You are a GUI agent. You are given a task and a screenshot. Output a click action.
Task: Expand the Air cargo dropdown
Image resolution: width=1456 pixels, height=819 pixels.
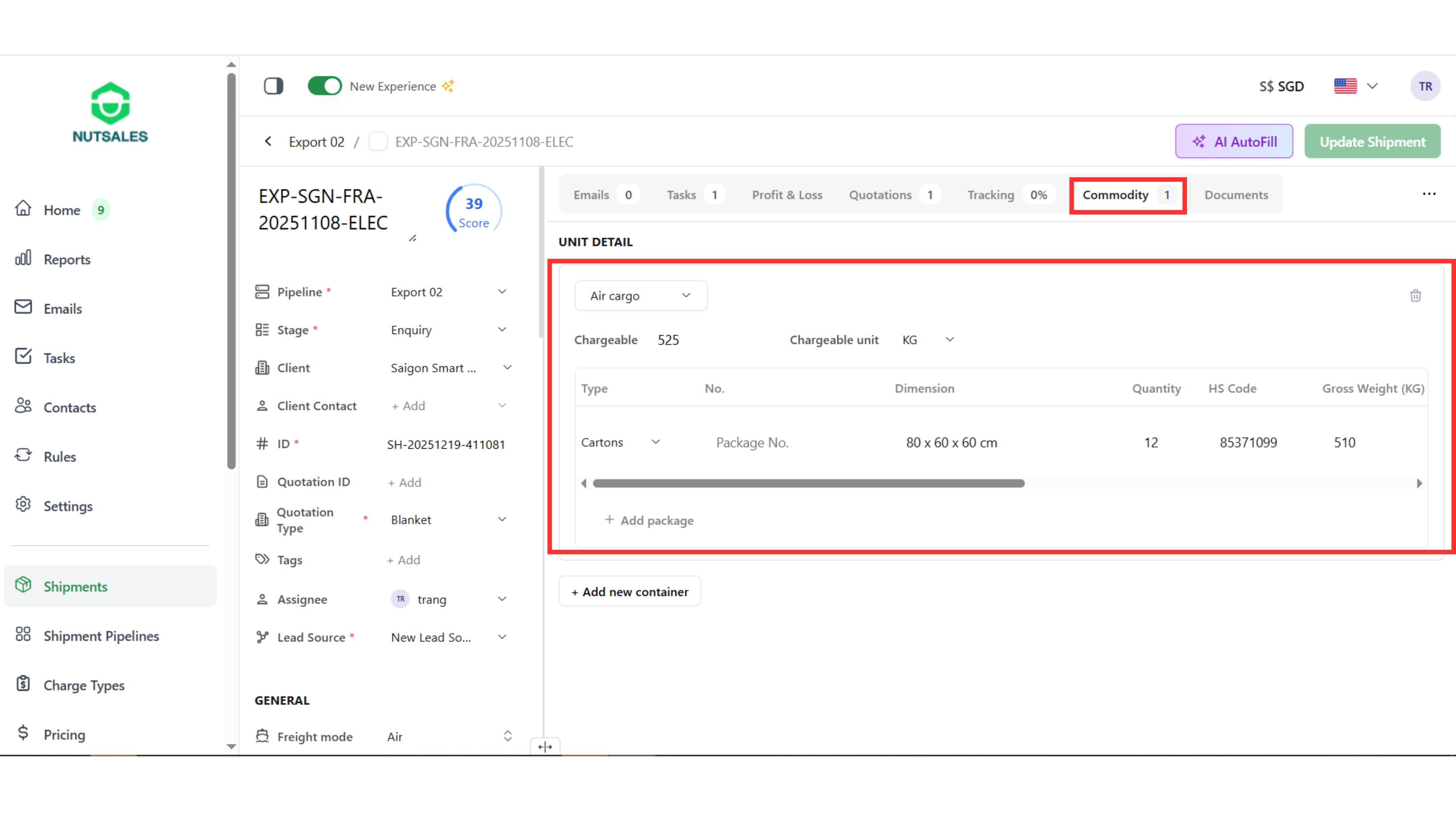pyautogui.click(x=640, y=296)
